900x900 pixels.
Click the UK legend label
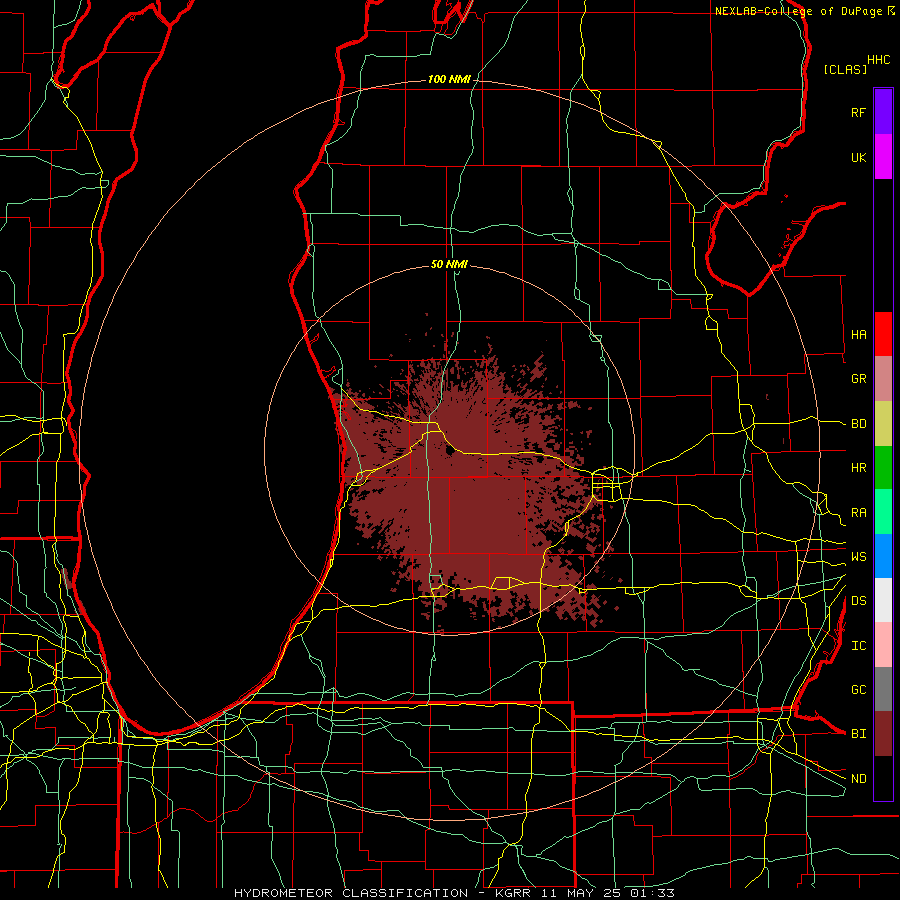pyautogui.click(x=858, y=157)
